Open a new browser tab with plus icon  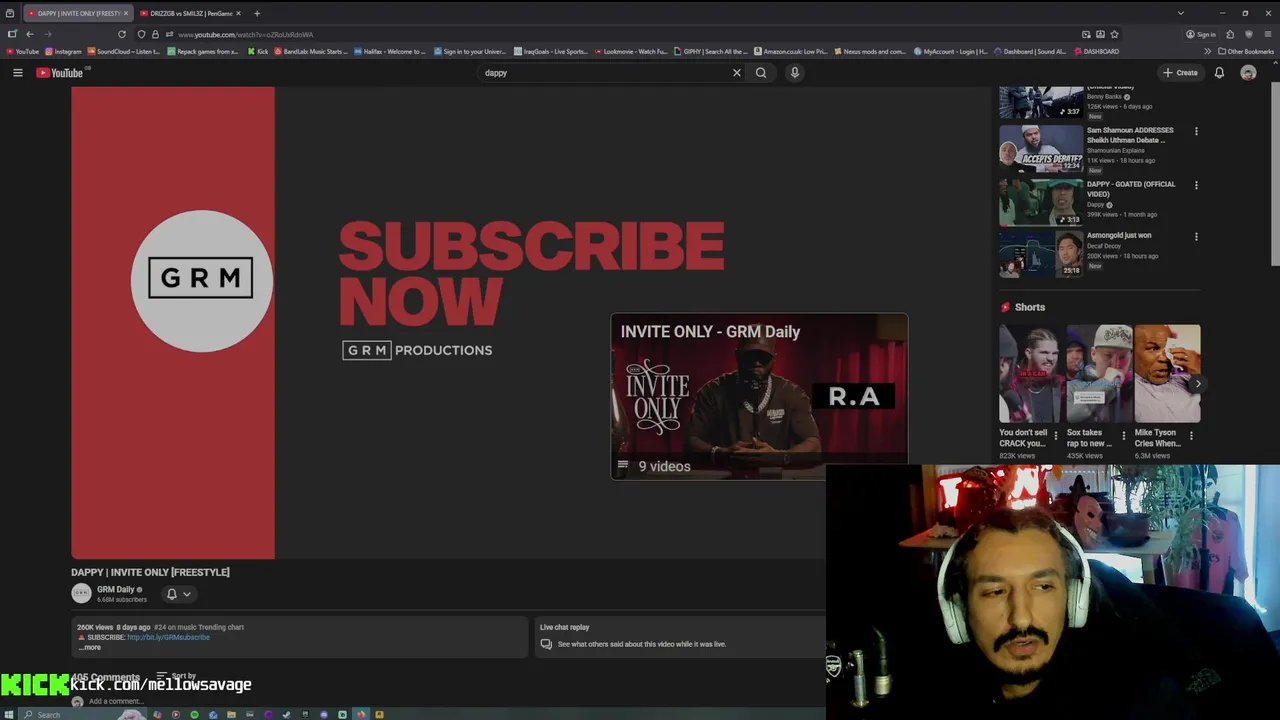pos(257,13)
